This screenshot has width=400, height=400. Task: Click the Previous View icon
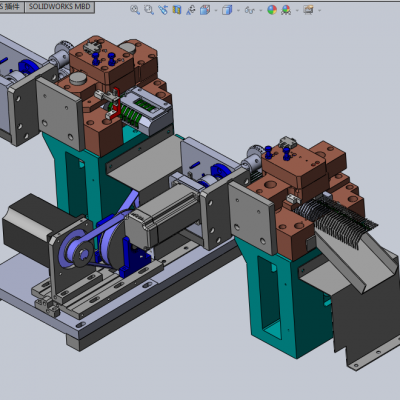point(163,10)
